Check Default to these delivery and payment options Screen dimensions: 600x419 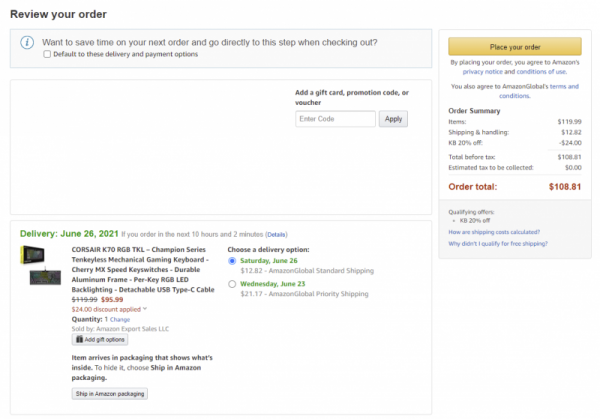click(x=47, y=54)
